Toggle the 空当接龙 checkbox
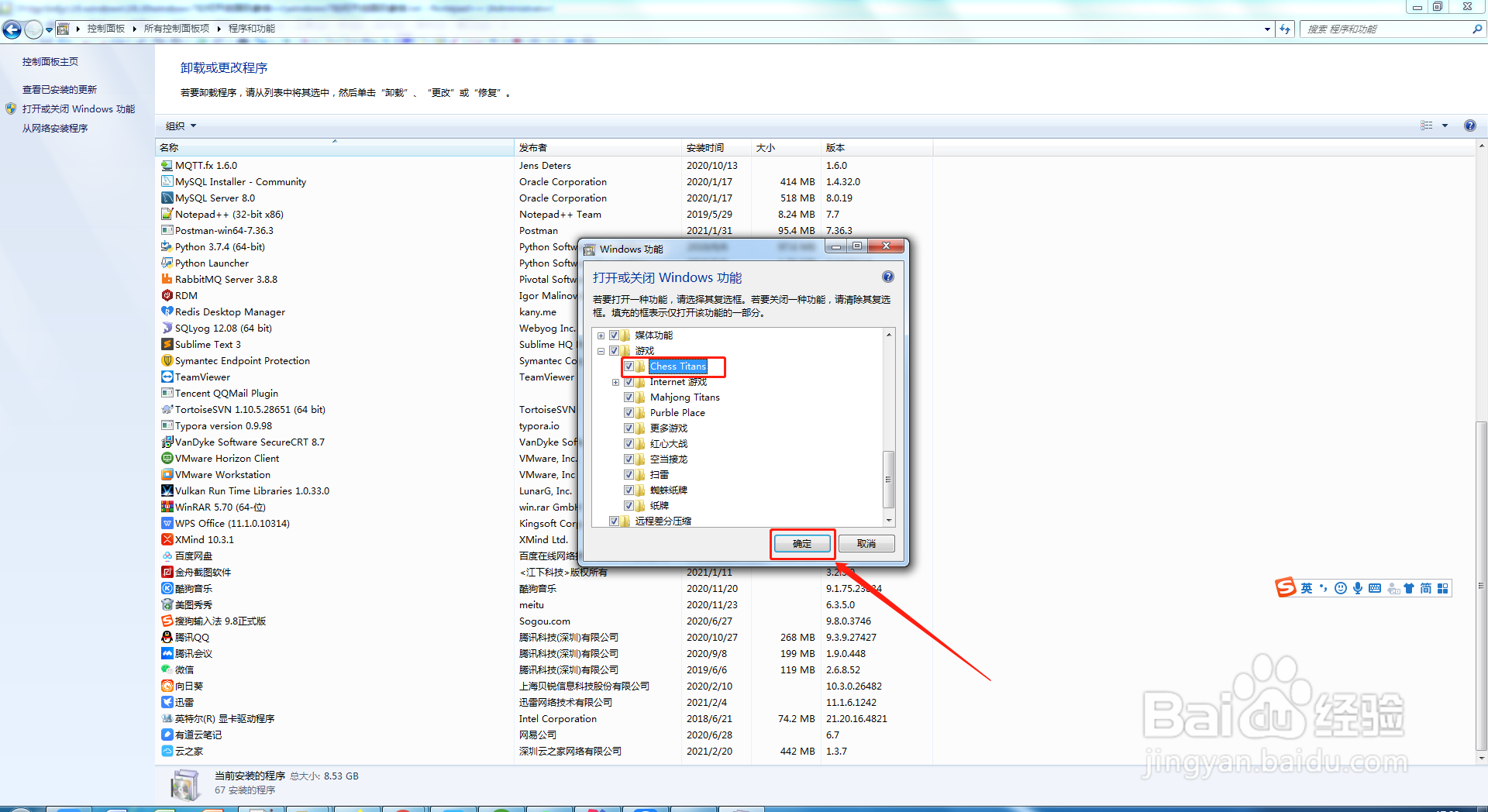This screenshot has width=1488, height=812. point(629,459)
